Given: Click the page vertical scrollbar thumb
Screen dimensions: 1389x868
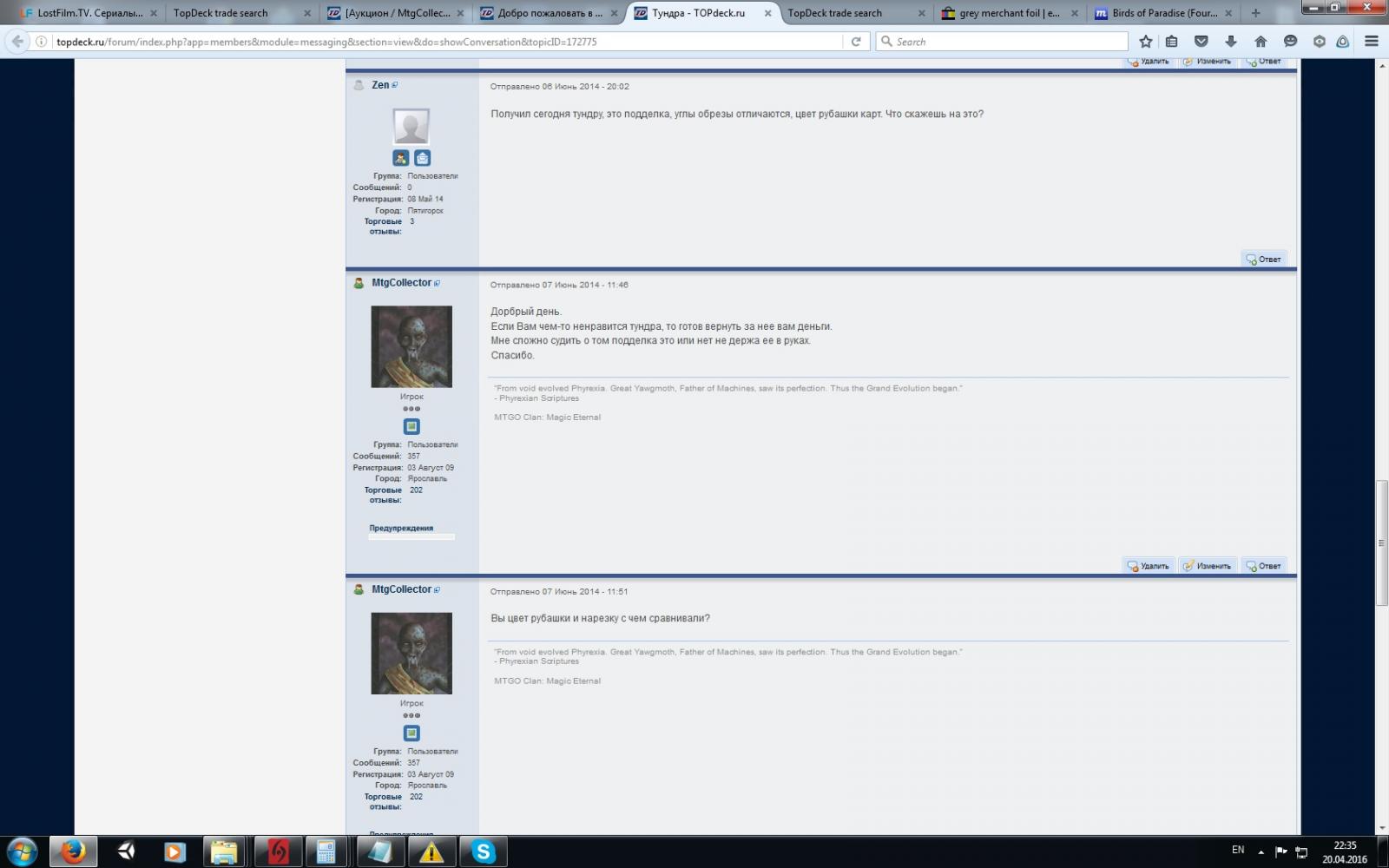Looking at the screenshot, I should click(x=1381, y=542).
